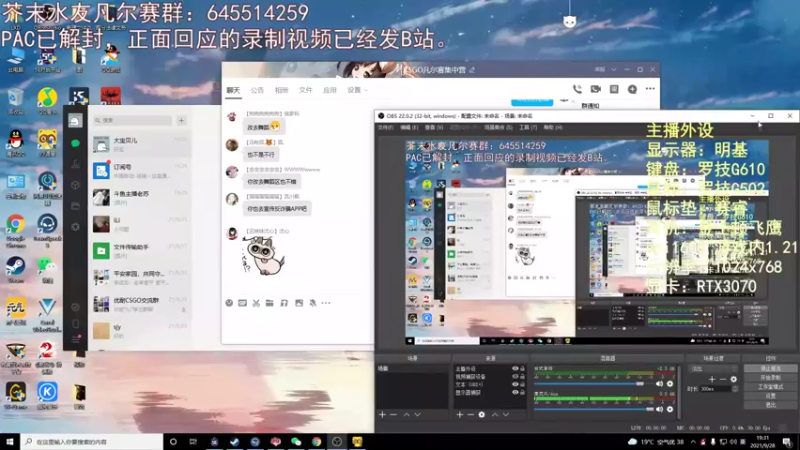Adjust mic/aux volume slider in OBS

pyautogui.click(x=593, y=409)
